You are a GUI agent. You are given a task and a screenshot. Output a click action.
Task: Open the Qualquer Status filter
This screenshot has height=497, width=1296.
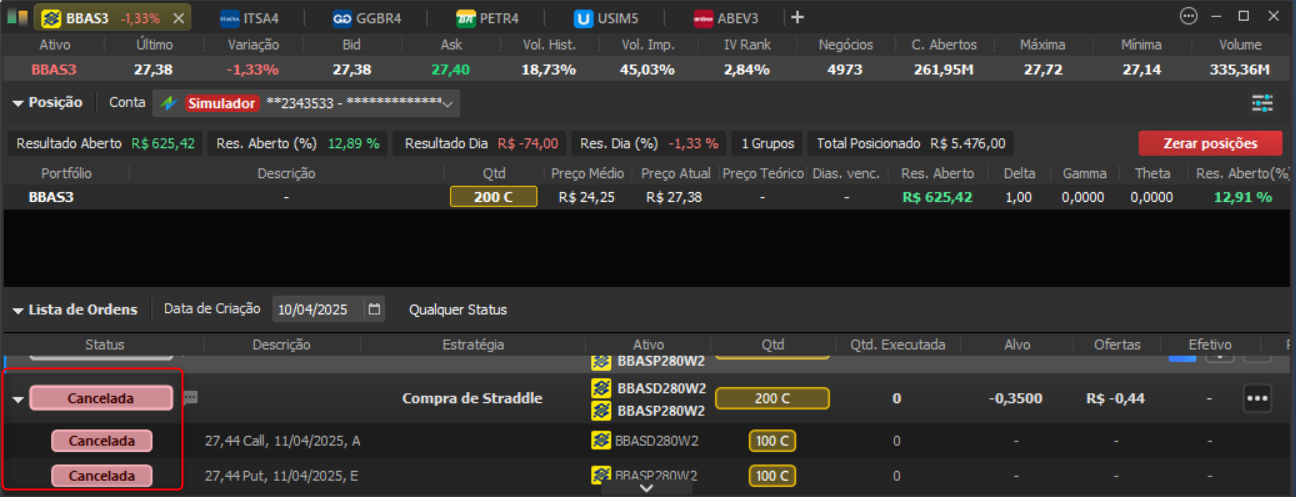click(x=458, y=310)
